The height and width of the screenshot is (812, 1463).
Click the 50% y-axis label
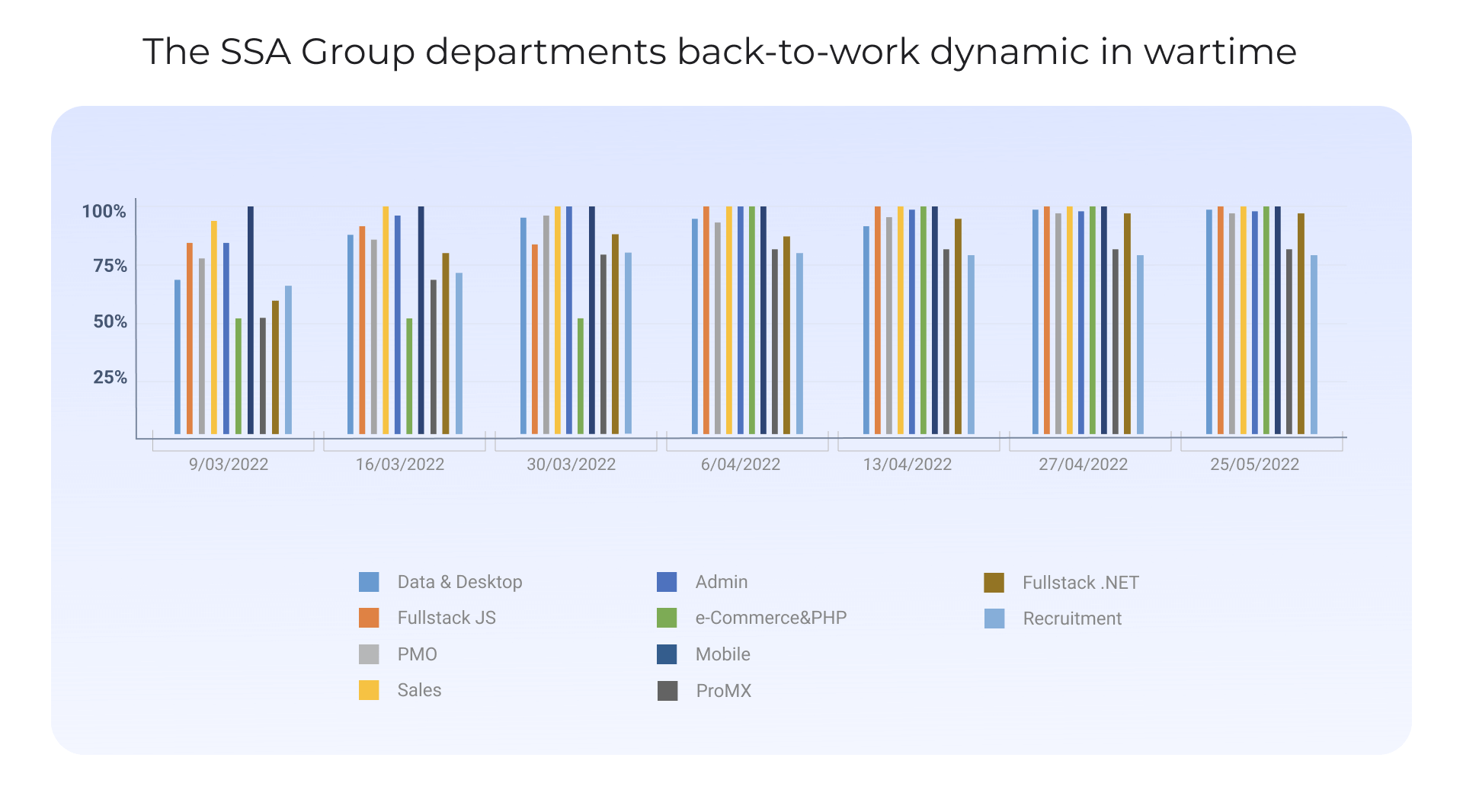click(110, 321)
